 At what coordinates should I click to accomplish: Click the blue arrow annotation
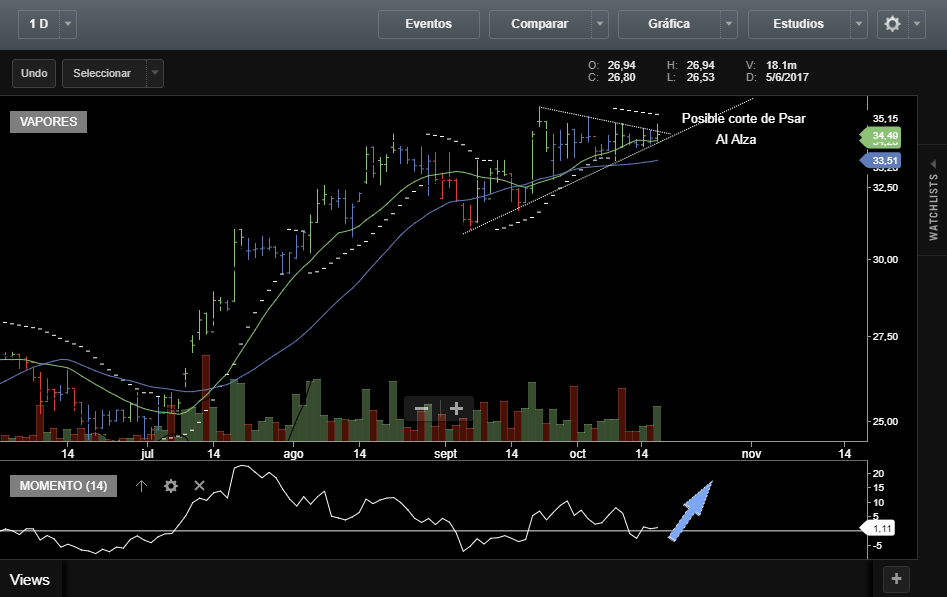point(690,510)
